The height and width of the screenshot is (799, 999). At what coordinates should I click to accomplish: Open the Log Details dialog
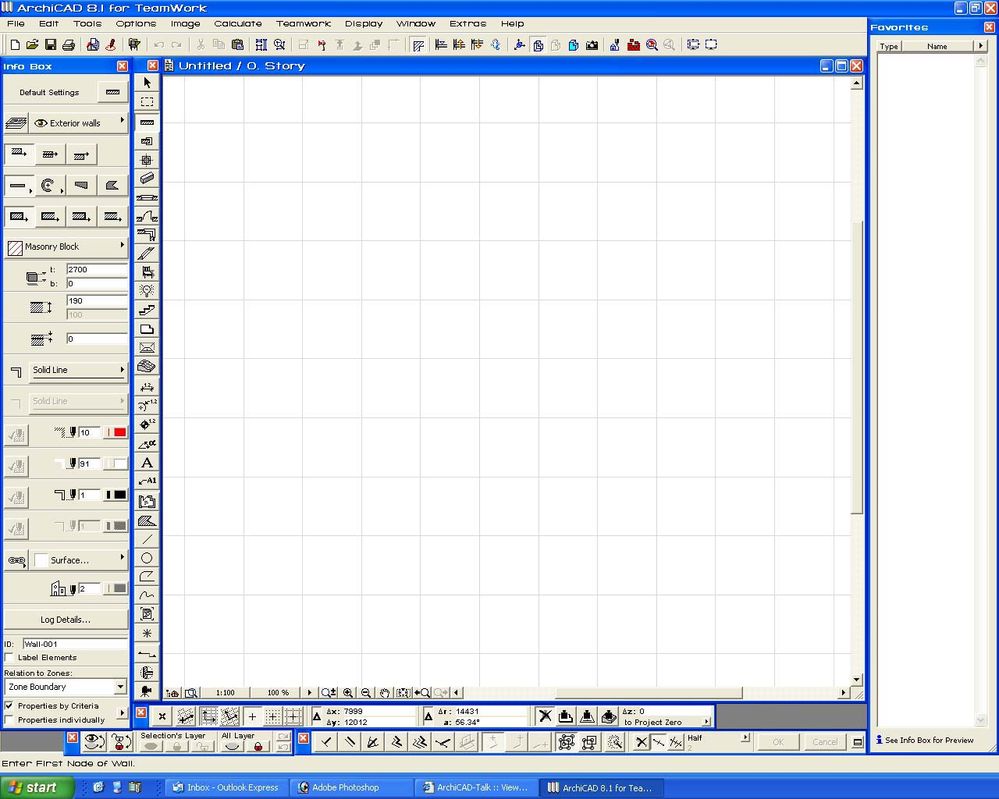[66, 619]
